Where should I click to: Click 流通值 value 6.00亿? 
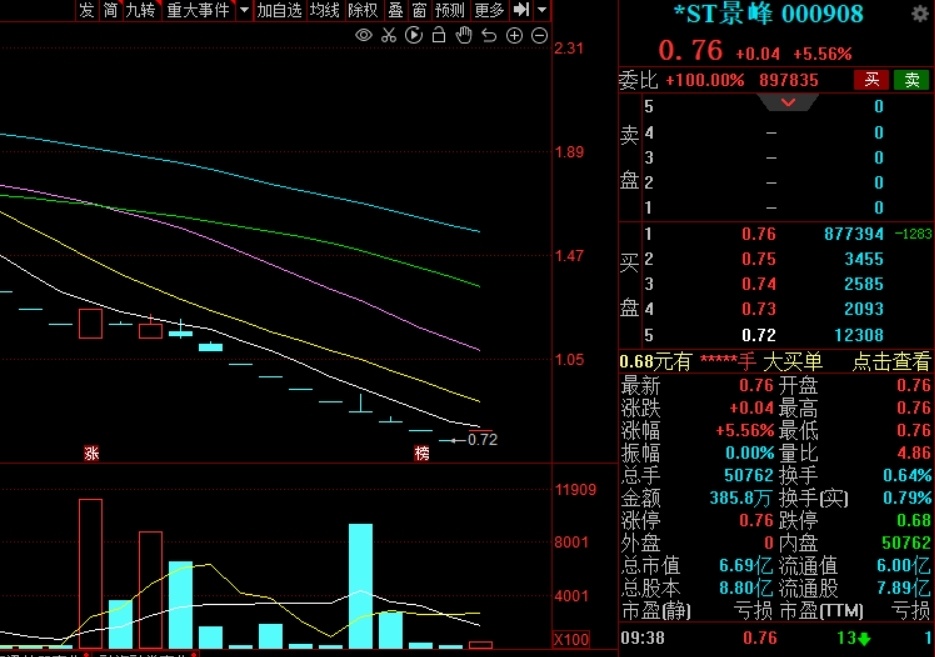pyautogui.click(x=903, y=565)
